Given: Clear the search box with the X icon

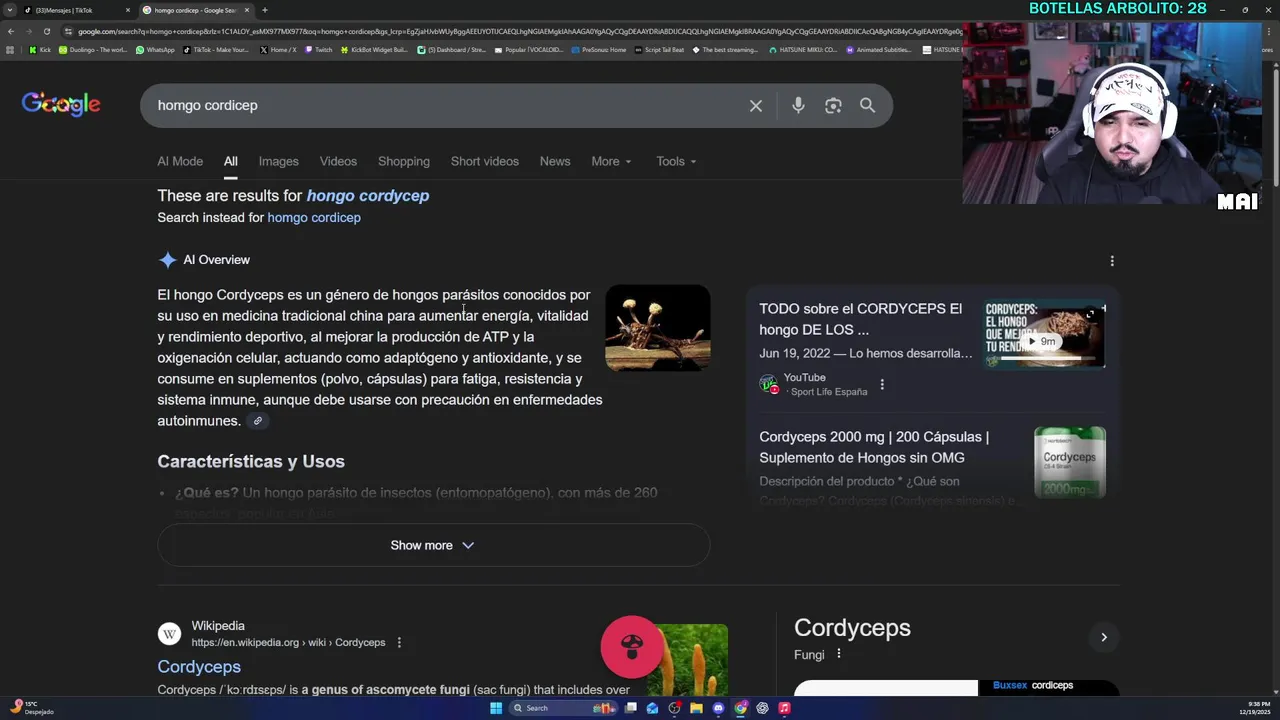Looking at the screenshot, I should (x=756, y=105).
